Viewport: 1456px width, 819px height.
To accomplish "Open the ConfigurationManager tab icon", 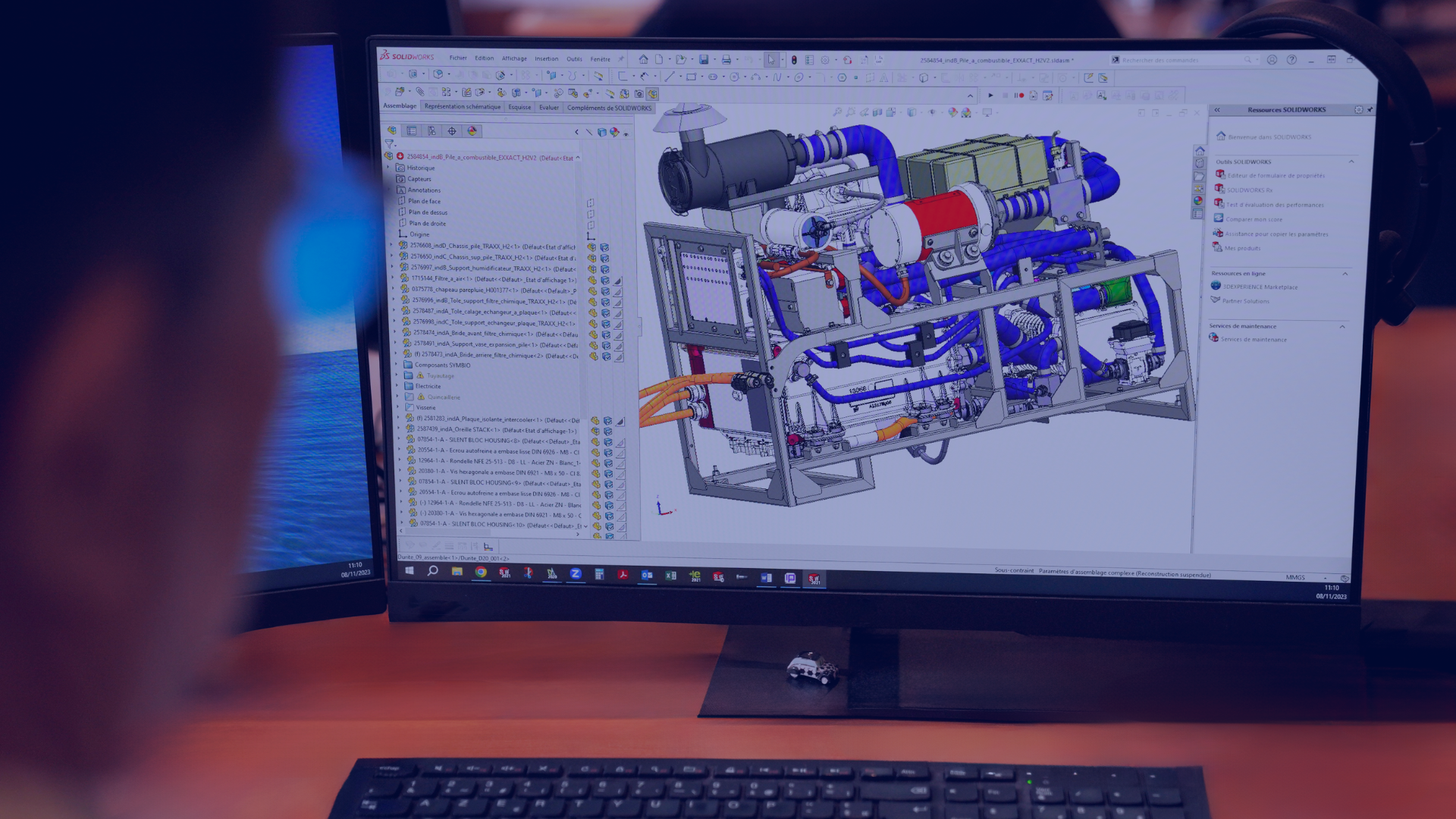I will click(431, 130).
